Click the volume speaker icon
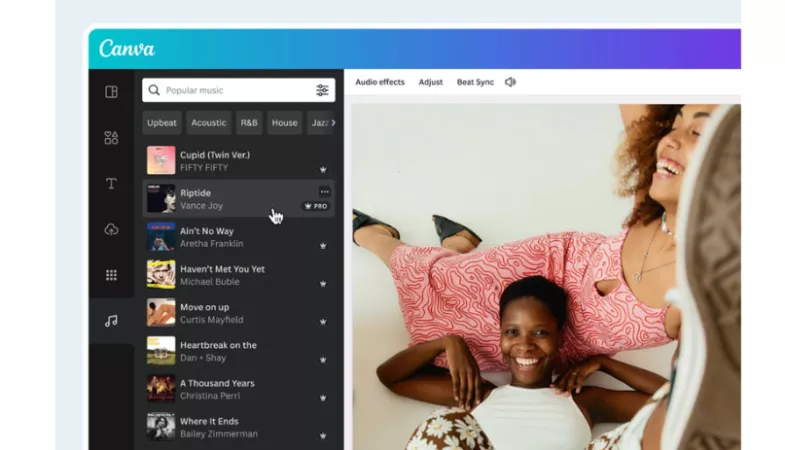Viewport: 785px width, 450px height. 510,82
